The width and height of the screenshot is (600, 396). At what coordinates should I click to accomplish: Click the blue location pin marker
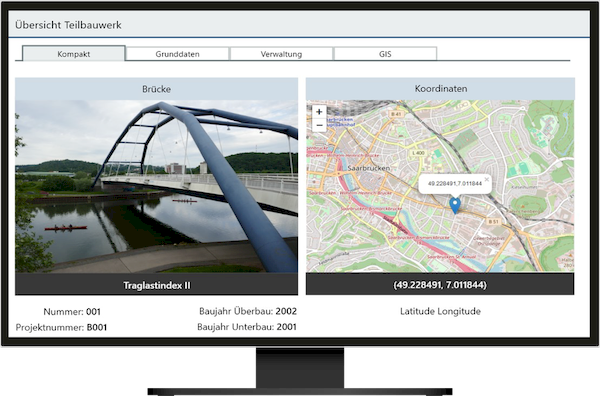pyautogui.click(x=455, y=205)
